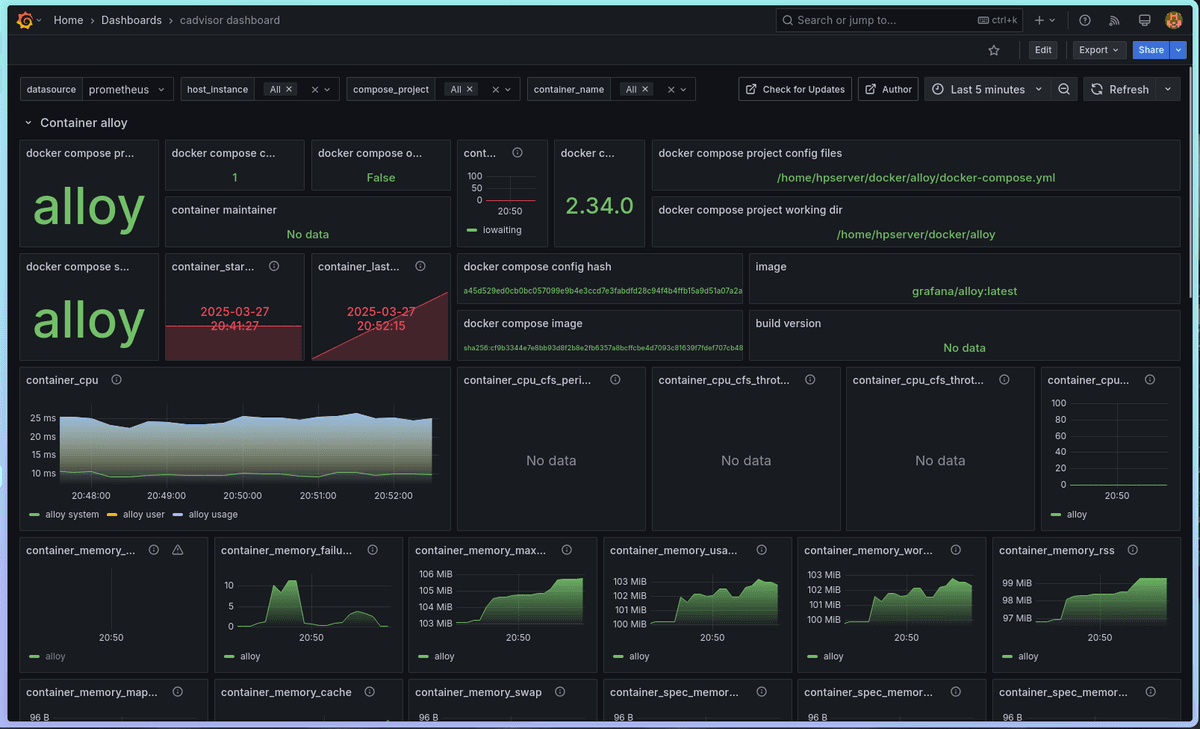Viewport: 1200px width, 729px height.
Task: Open the plus New menu
Action: point(1044,20)
